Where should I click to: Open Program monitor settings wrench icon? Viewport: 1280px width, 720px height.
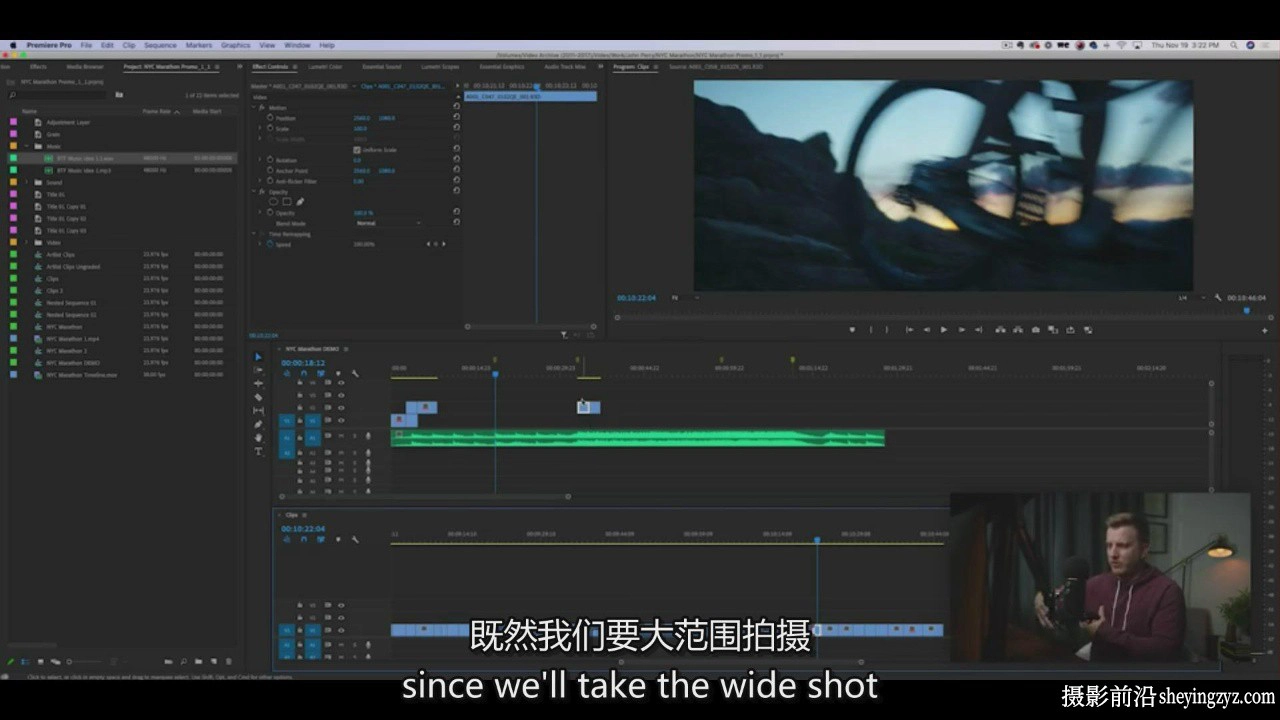(1218, 298)
